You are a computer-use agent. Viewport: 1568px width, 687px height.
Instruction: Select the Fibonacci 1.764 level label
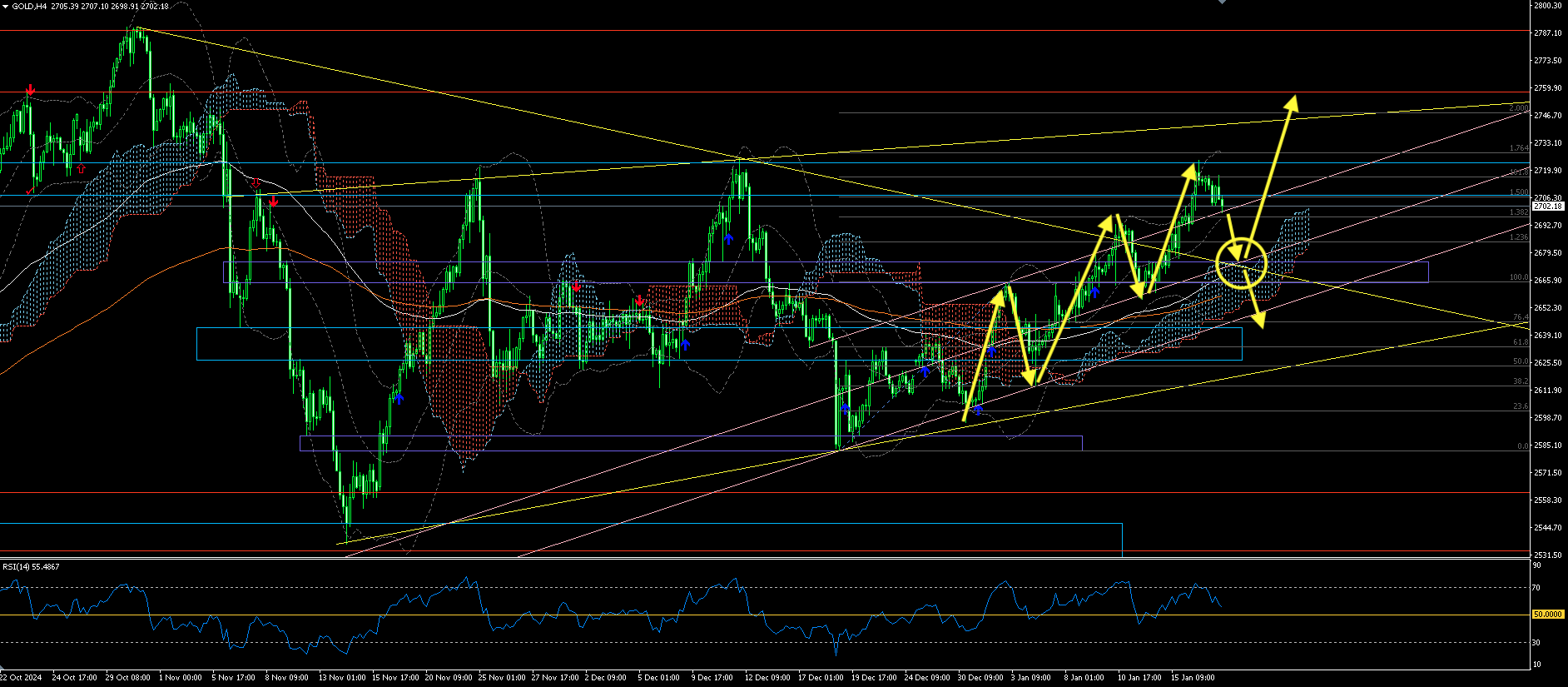click(x=1519, y=148)
